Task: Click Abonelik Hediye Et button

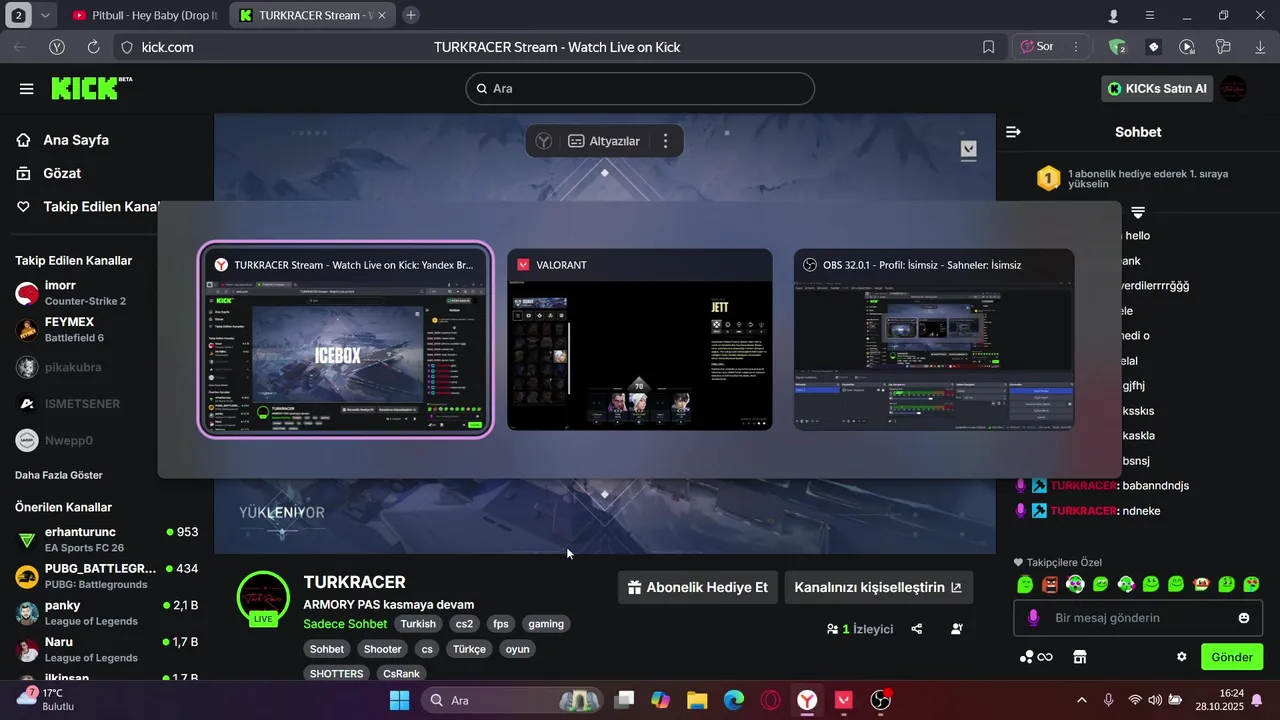Action: pyautogui.click(x=697, y=587)
